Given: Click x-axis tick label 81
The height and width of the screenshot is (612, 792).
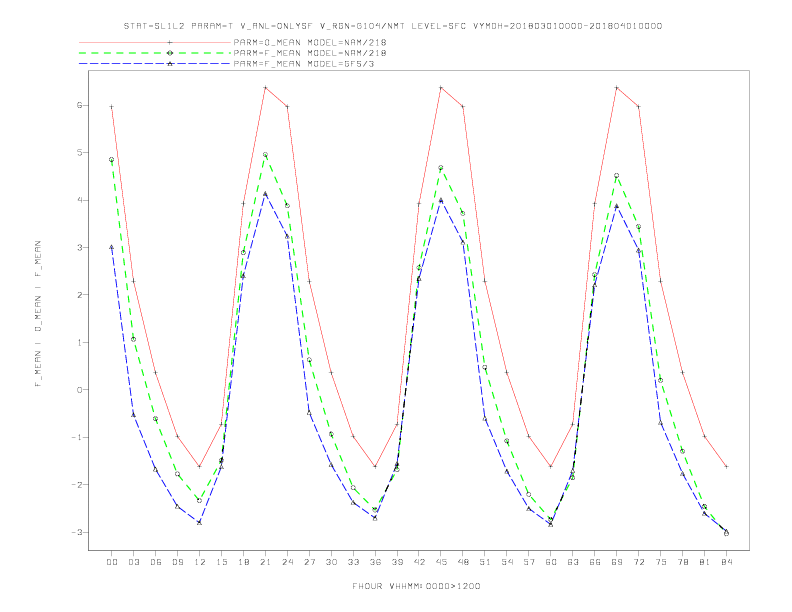Looking at the screenshot, I should (x=705, y=562).
